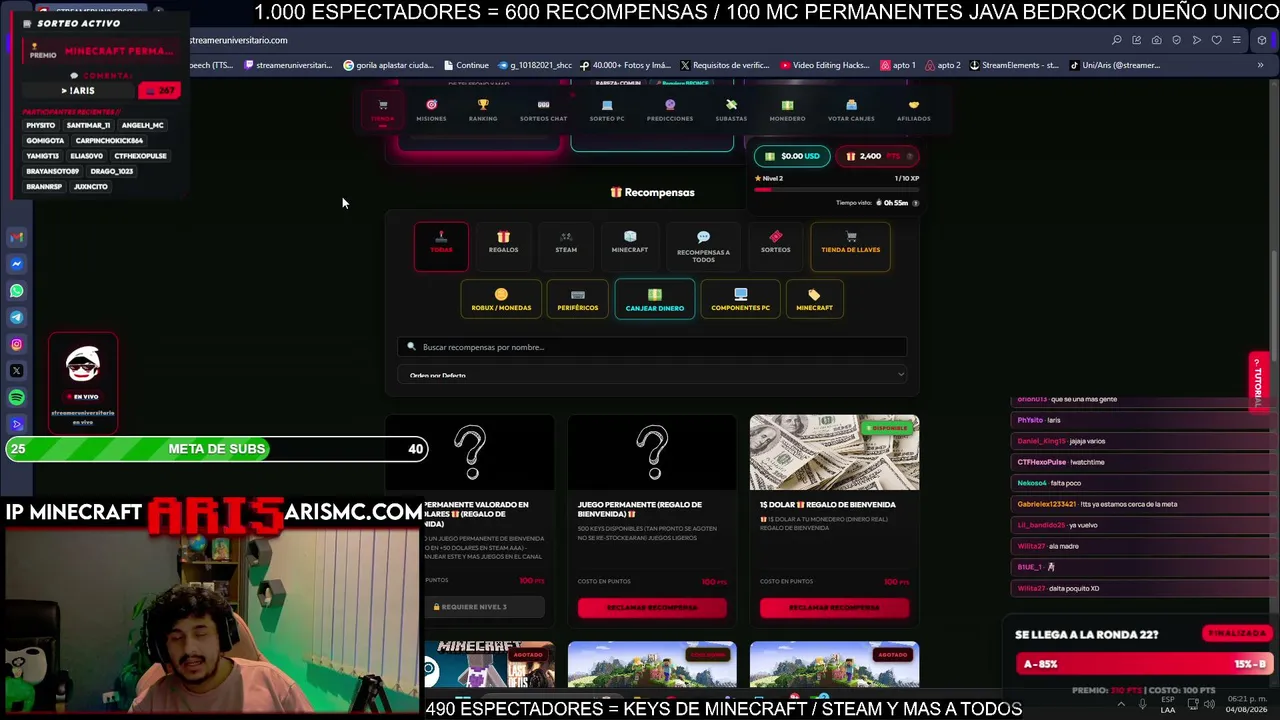Open the Video Editing Hacks bookmark
This screenshot has height=720, width=1280.
point(824,65)
